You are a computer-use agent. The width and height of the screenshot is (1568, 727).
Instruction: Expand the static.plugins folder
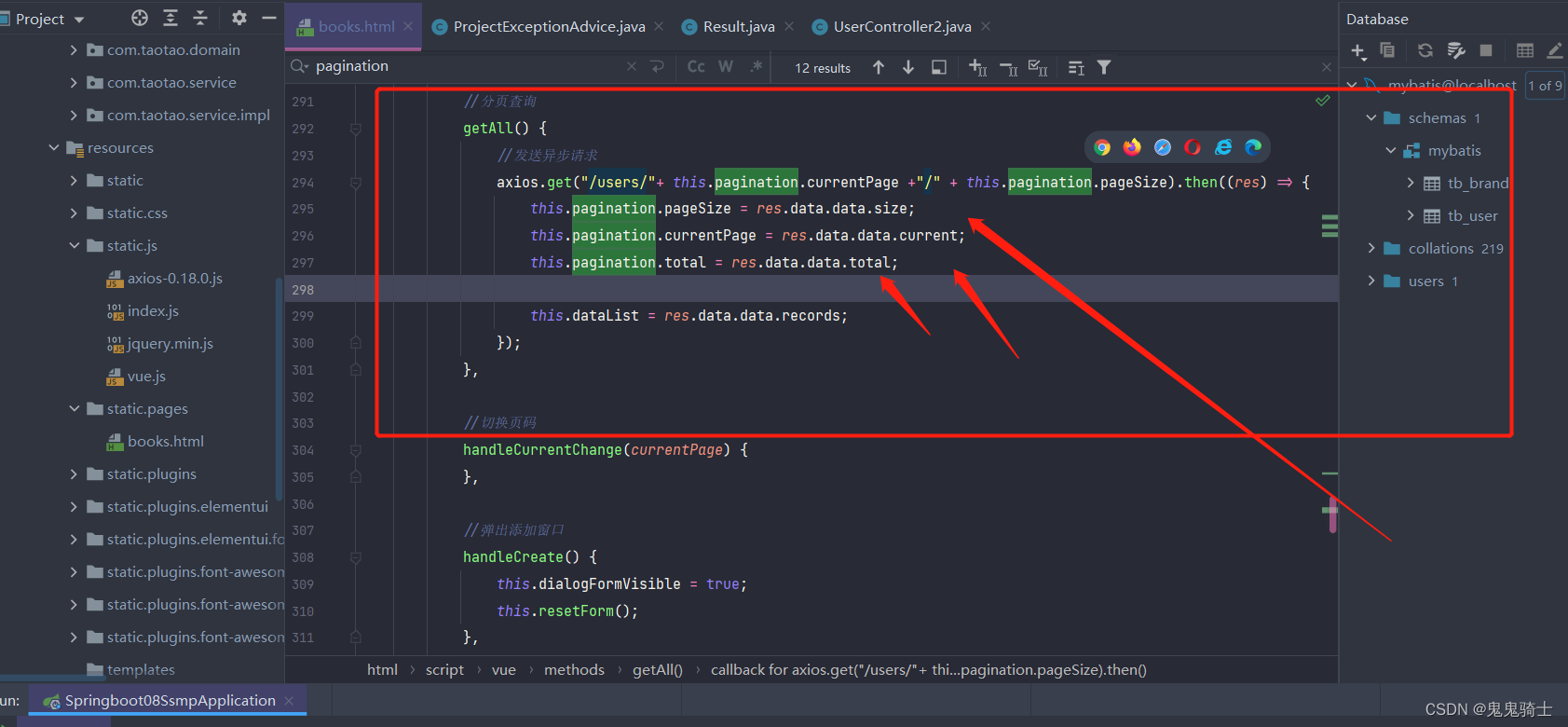point(74,474)
